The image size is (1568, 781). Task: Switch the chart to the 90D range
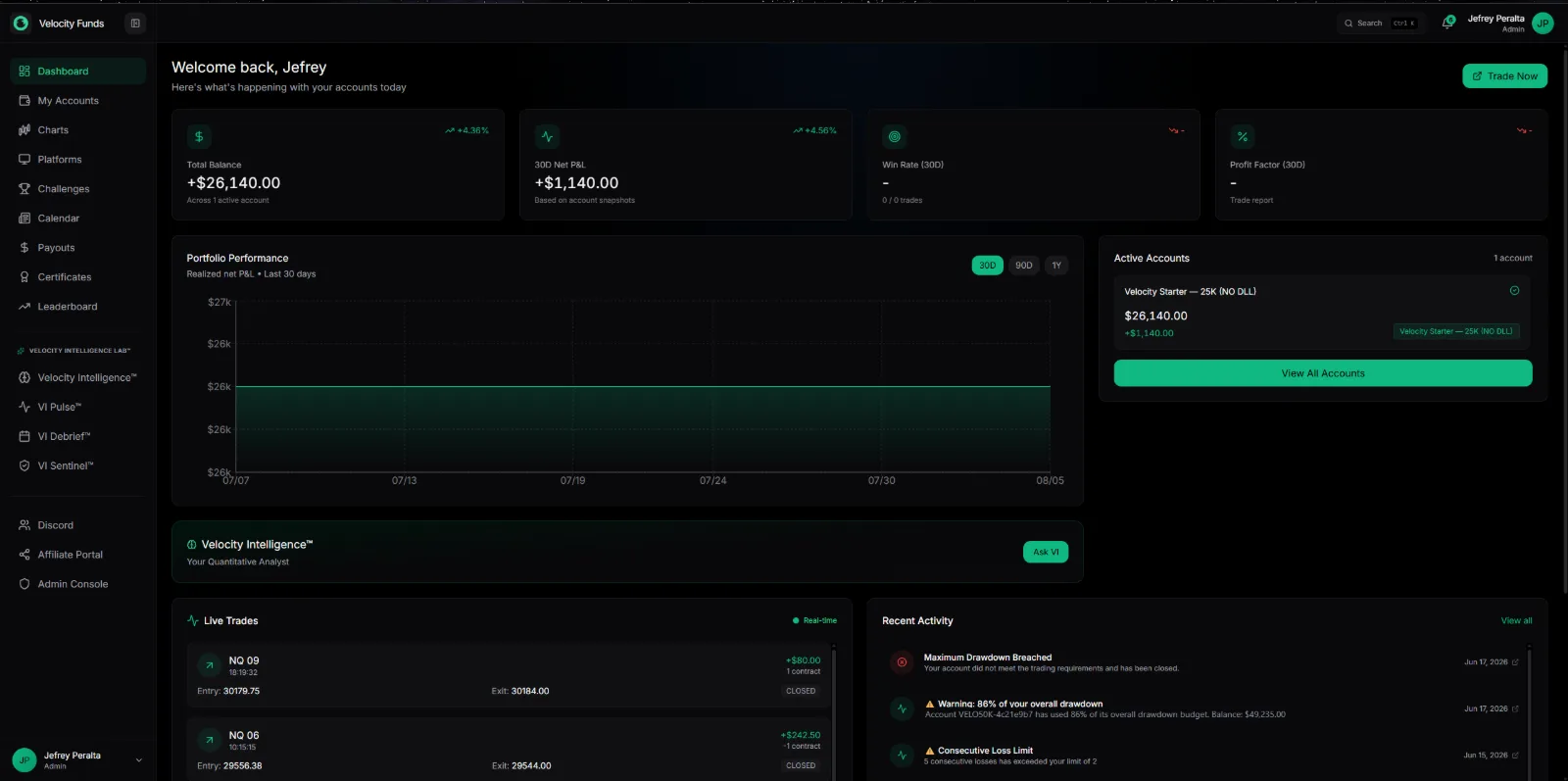(1024, 266)
